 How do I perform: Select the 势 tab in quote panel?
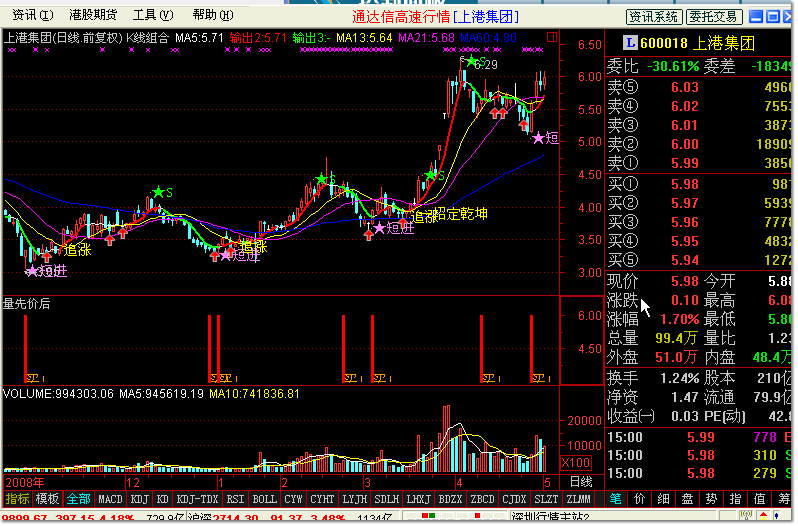[711, 499]
